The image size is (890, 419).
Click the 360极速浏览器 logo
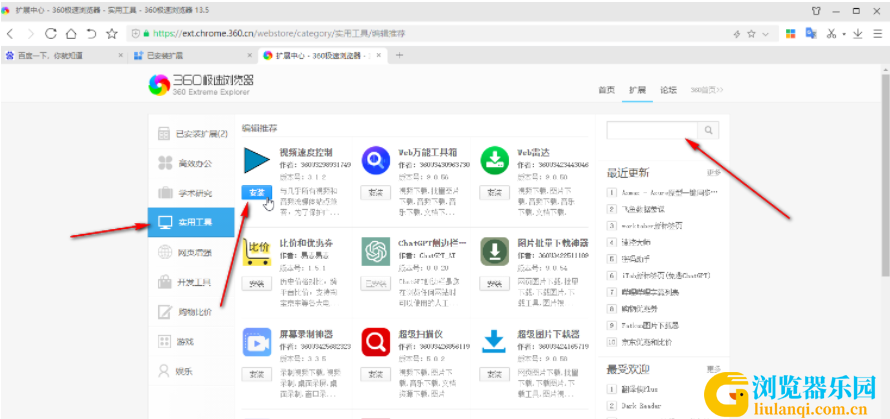click(200, 85)
